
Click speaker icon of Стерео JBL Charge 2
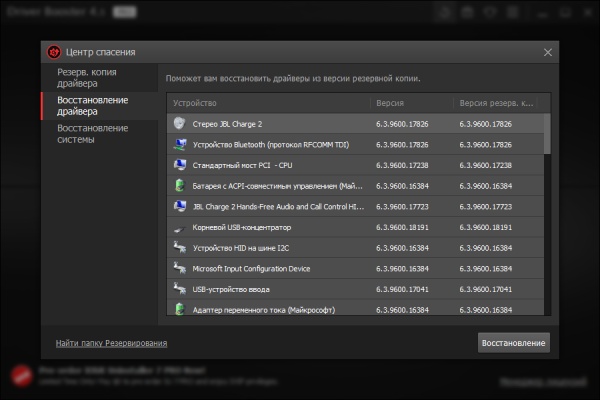coord(179,123)
